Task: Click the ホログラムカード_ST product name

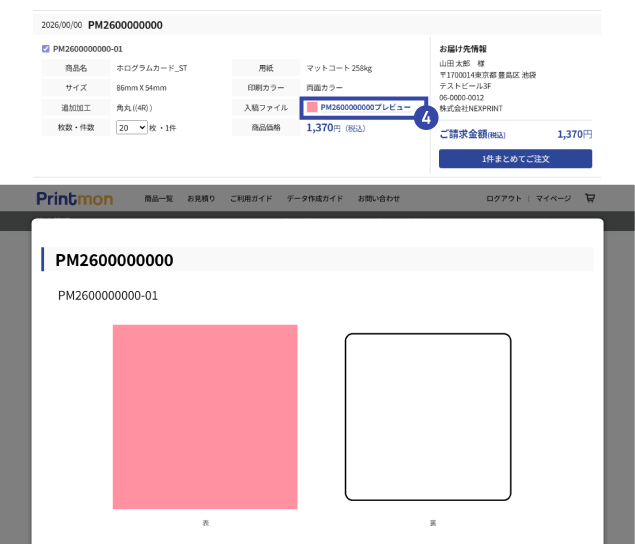Action: point(152,68)
